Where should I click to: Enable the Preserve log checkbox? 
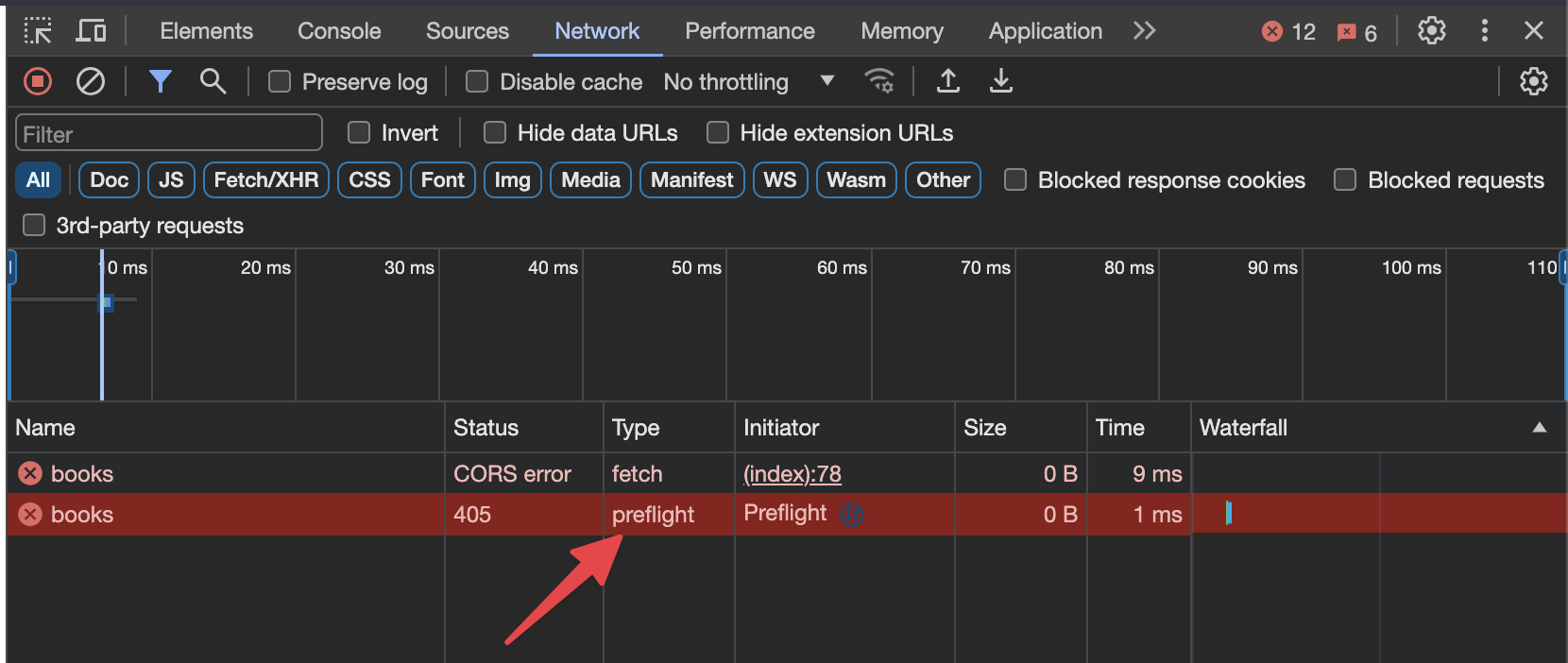[x=280, y=82]
